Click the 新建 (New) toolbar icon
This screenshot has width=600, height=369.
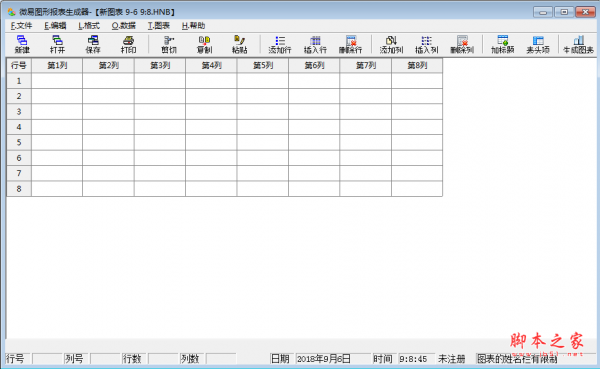[22, 44]
